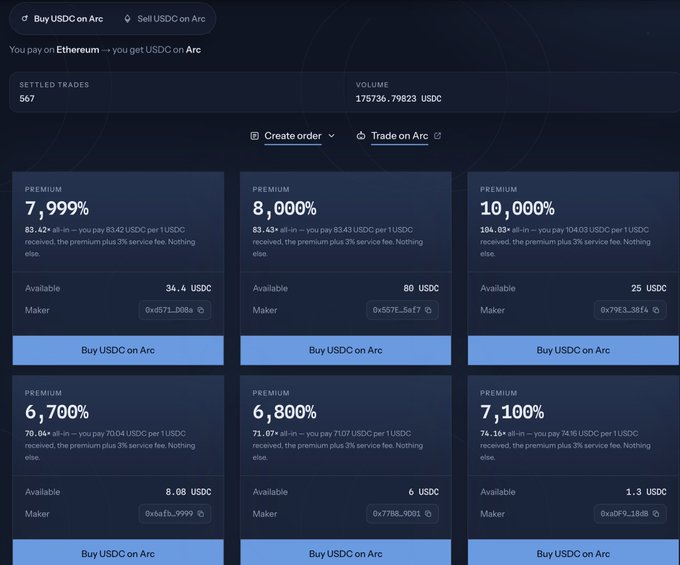The image size is (680, 565).
Task: Click 'You pay on Ethereum' route text
Action: [x=105, y=50]
